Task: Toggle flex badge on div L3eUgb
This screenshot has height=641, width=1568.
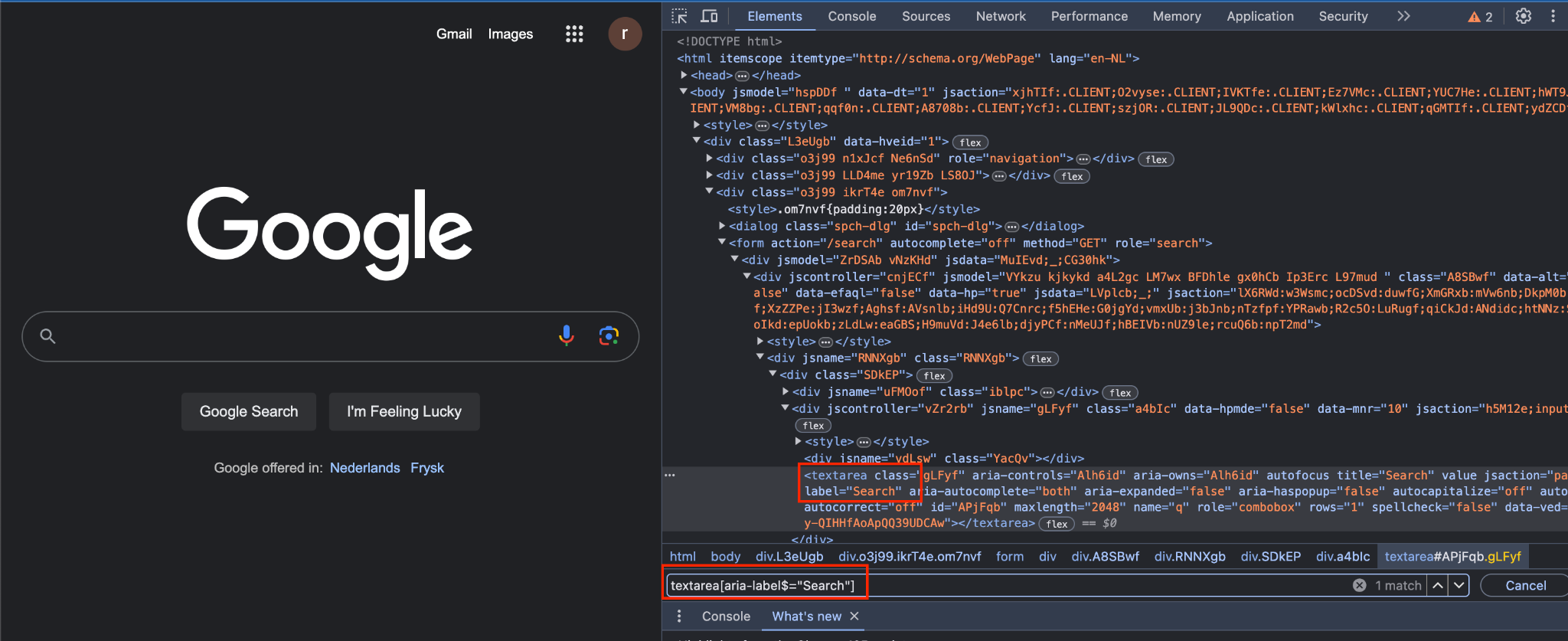Action: tap(971, 142)
